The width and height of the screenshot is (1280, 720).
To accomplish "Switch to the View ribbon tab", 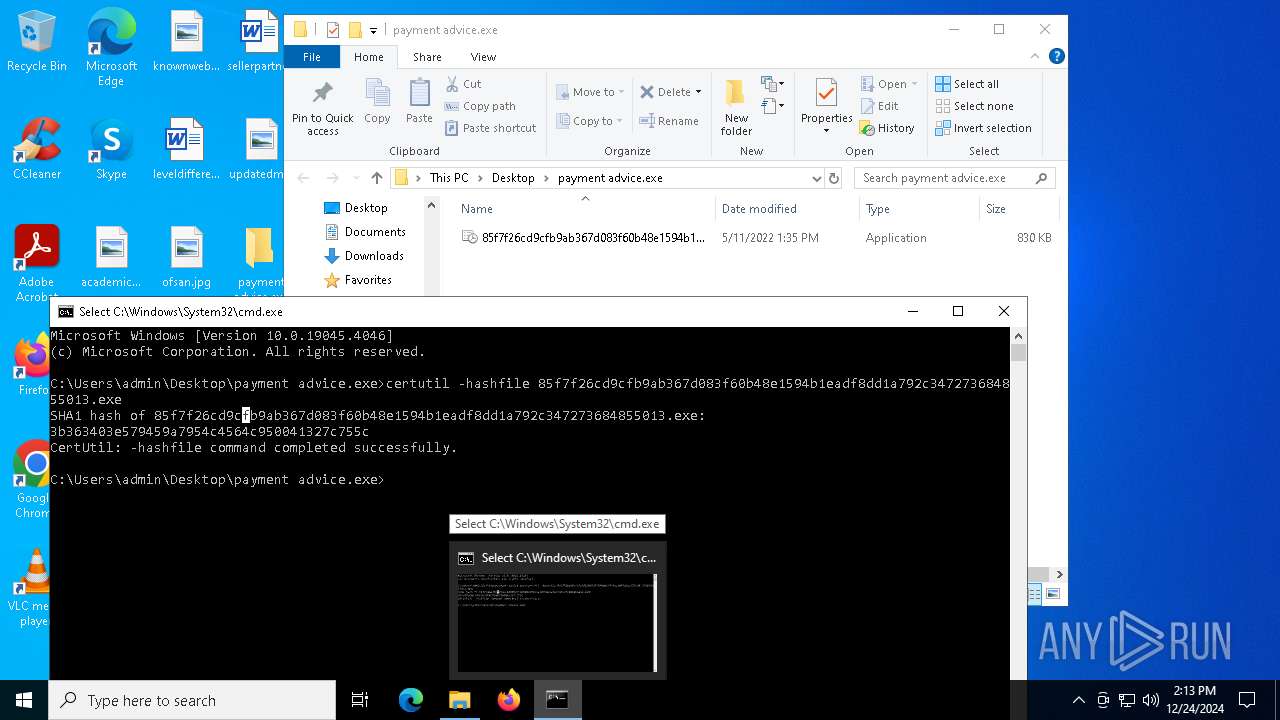I will (x=483, y=57).
